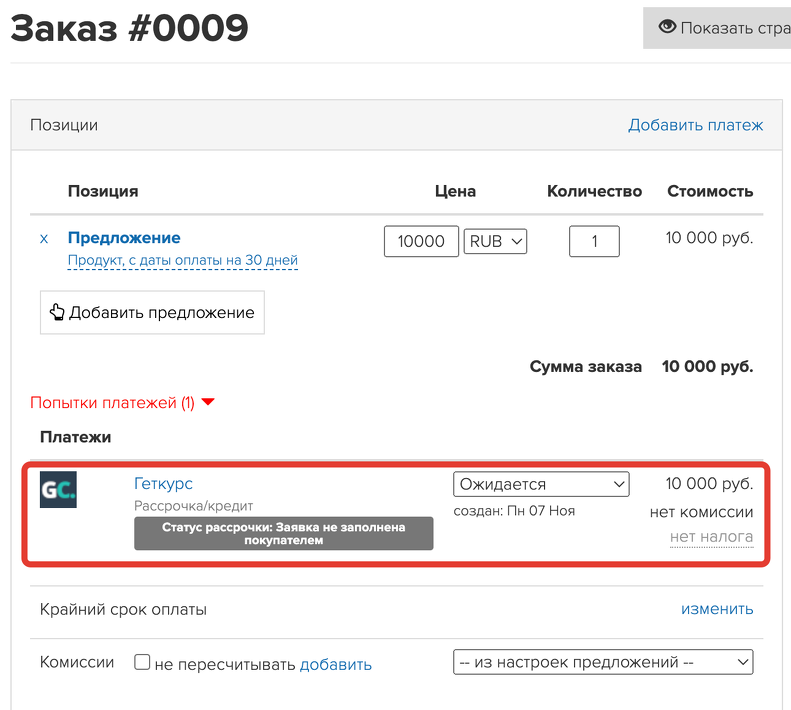Click the Позиция column header
791x710 pixels.
coord(103,191)
